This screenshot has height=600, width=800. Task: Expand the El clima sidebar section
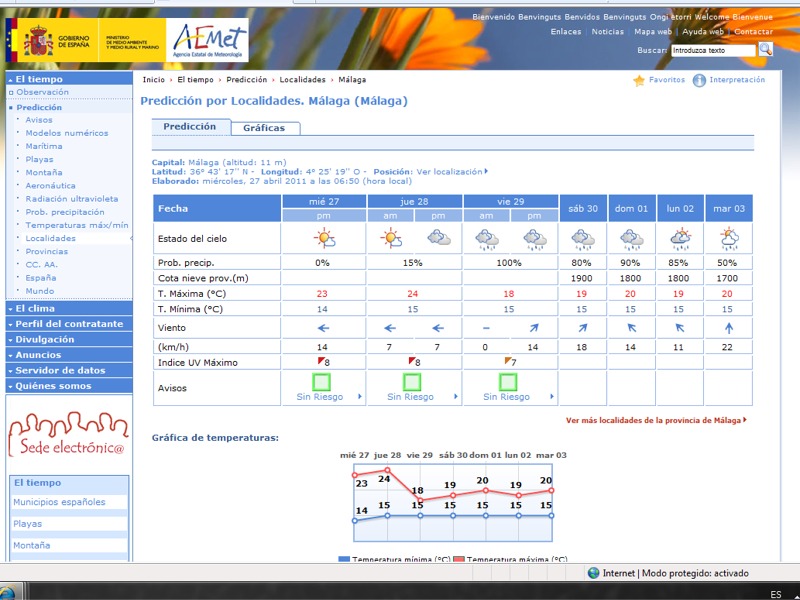point(36,309)
